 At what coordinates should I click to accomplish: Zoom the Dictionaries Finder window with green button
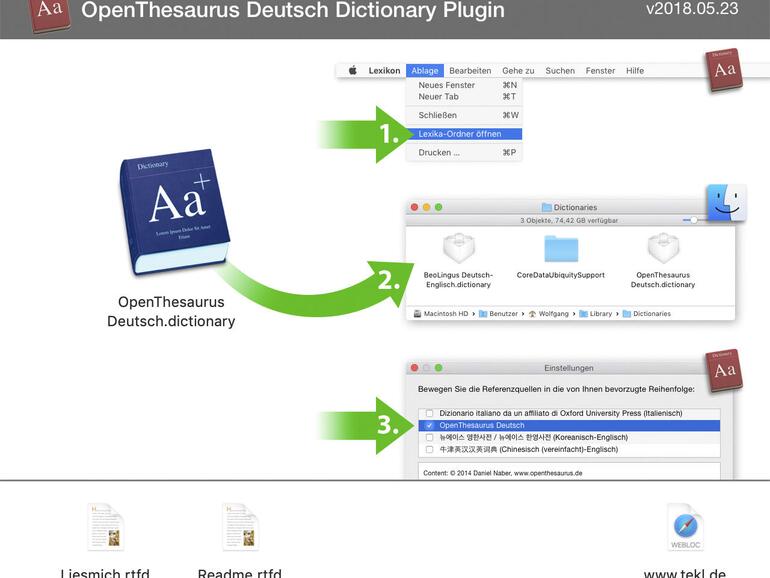[439, 207]
